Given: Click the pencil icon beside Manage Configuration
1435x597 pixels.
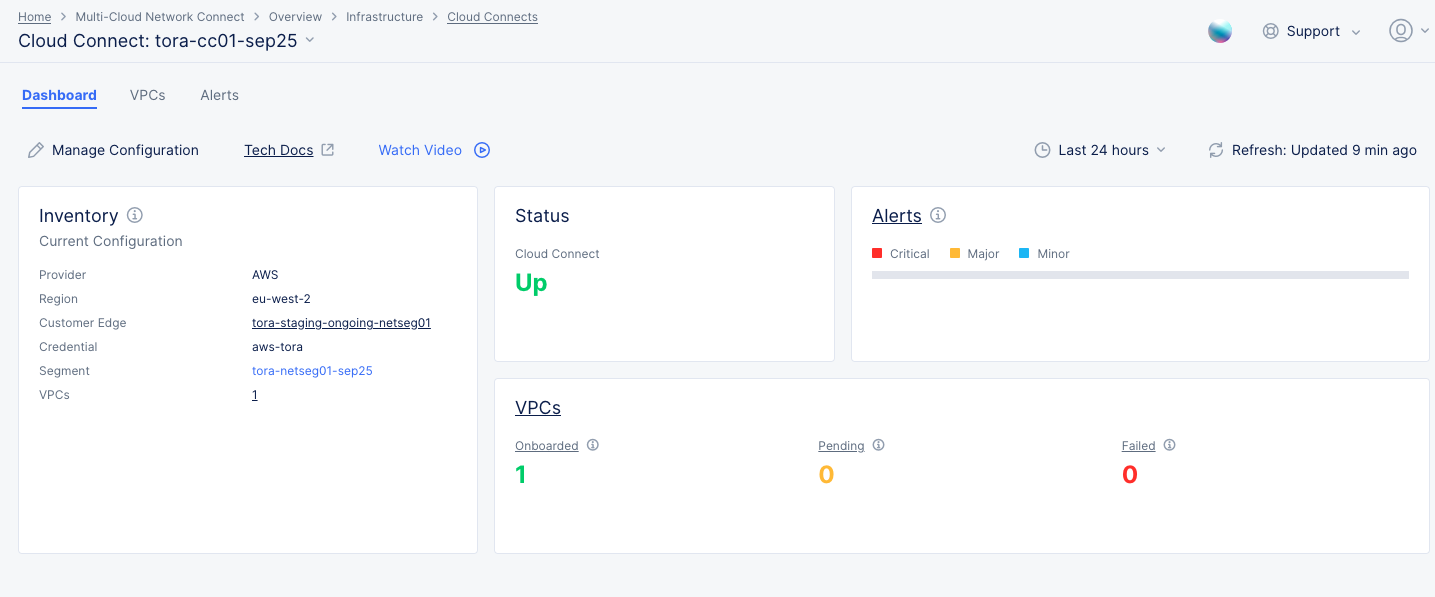Looking at the screenshot, I should click(36, 150).
